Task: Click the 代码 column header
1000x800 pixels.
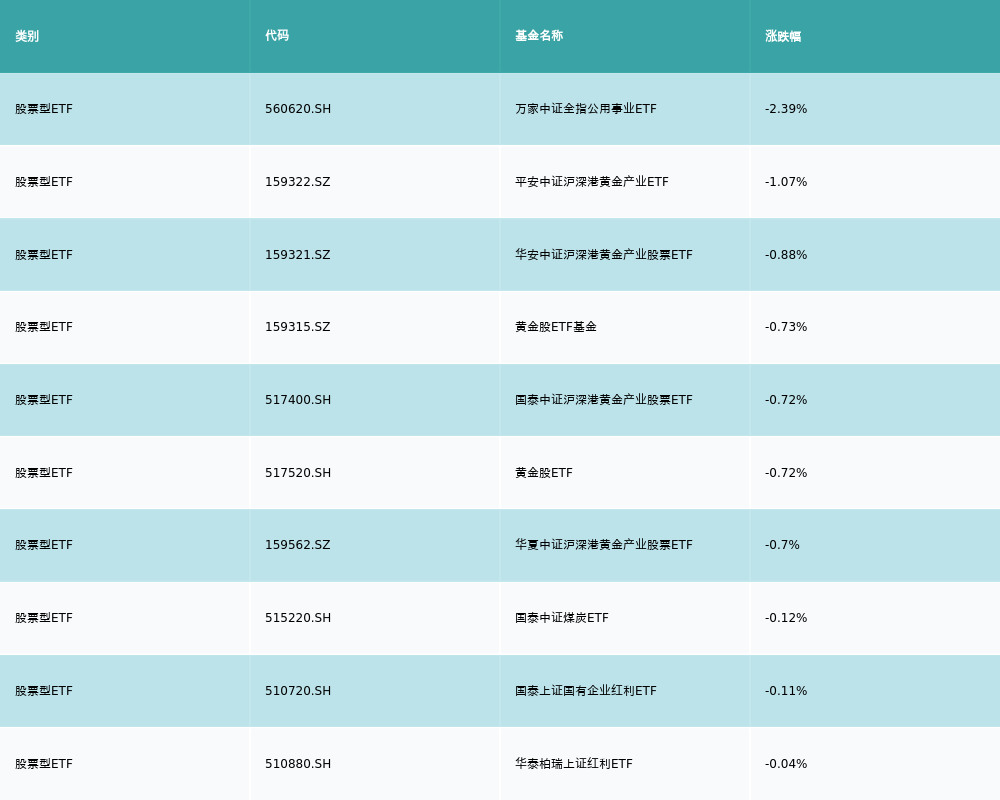Action: click(277, 36)
